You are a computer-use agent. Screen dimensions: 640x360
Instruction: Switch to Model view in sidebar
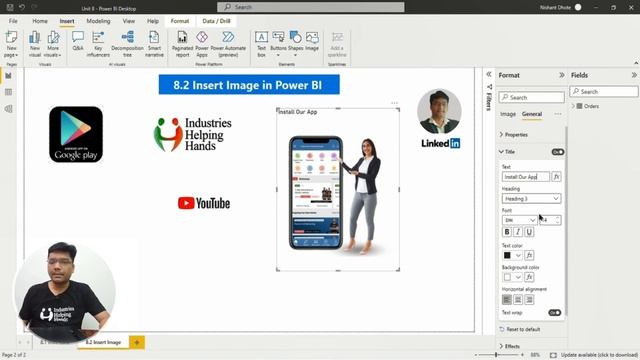coord(8,109)
